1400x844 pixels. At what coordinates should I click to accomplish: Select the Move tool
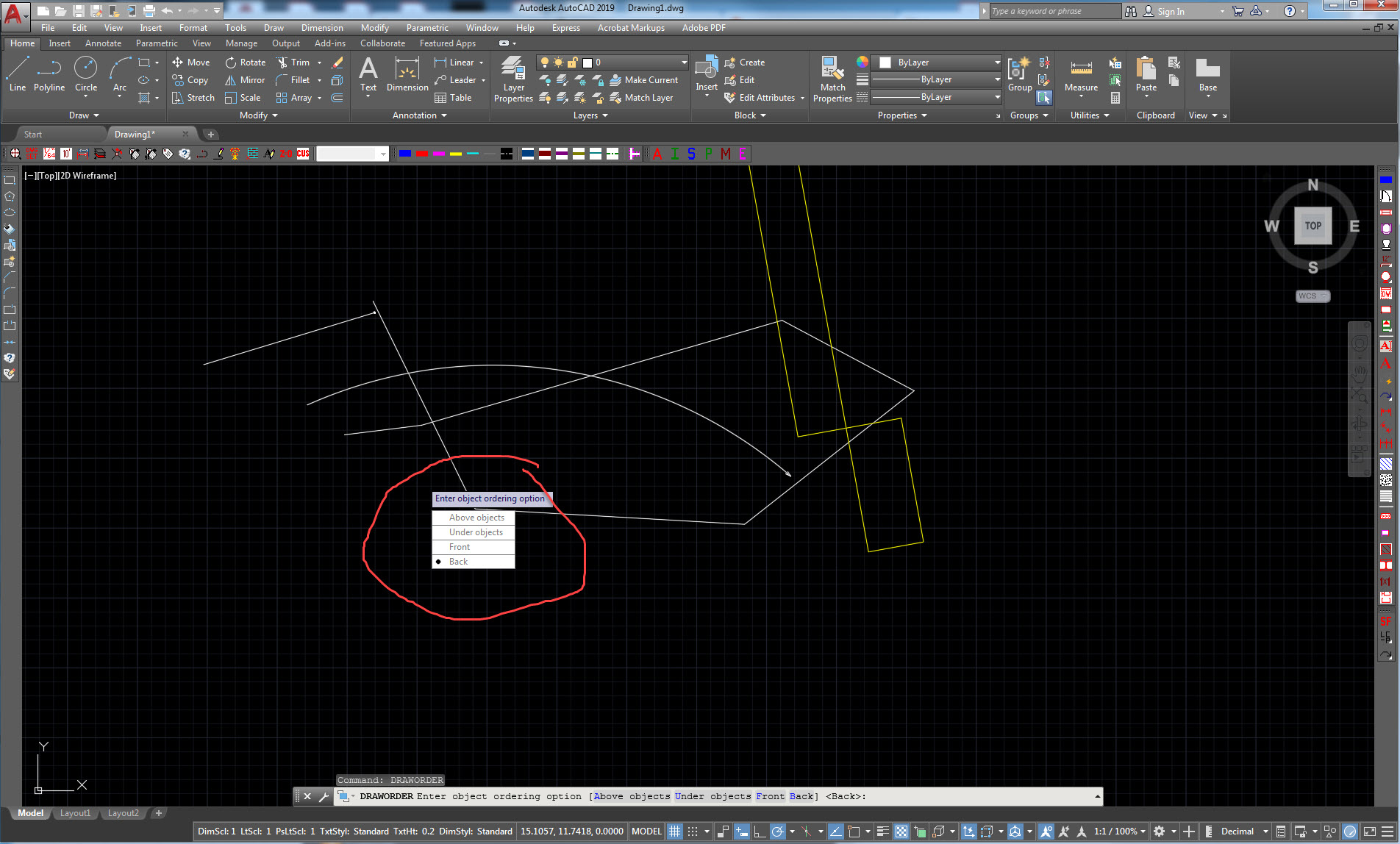tap(190, 62)
